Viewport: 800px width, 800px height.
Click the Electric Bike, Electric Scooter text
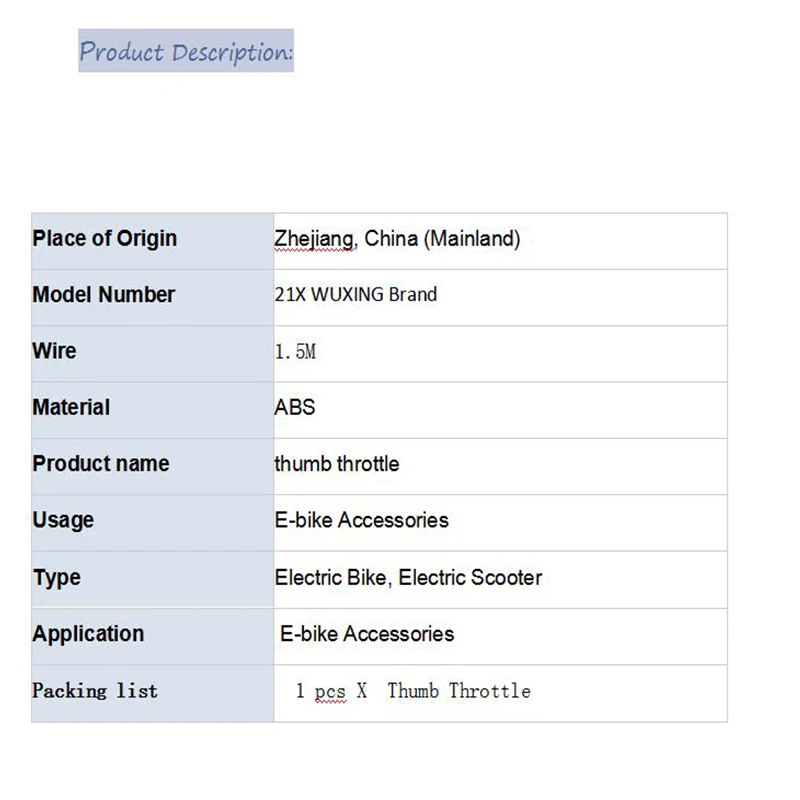(x=408, y=577)
